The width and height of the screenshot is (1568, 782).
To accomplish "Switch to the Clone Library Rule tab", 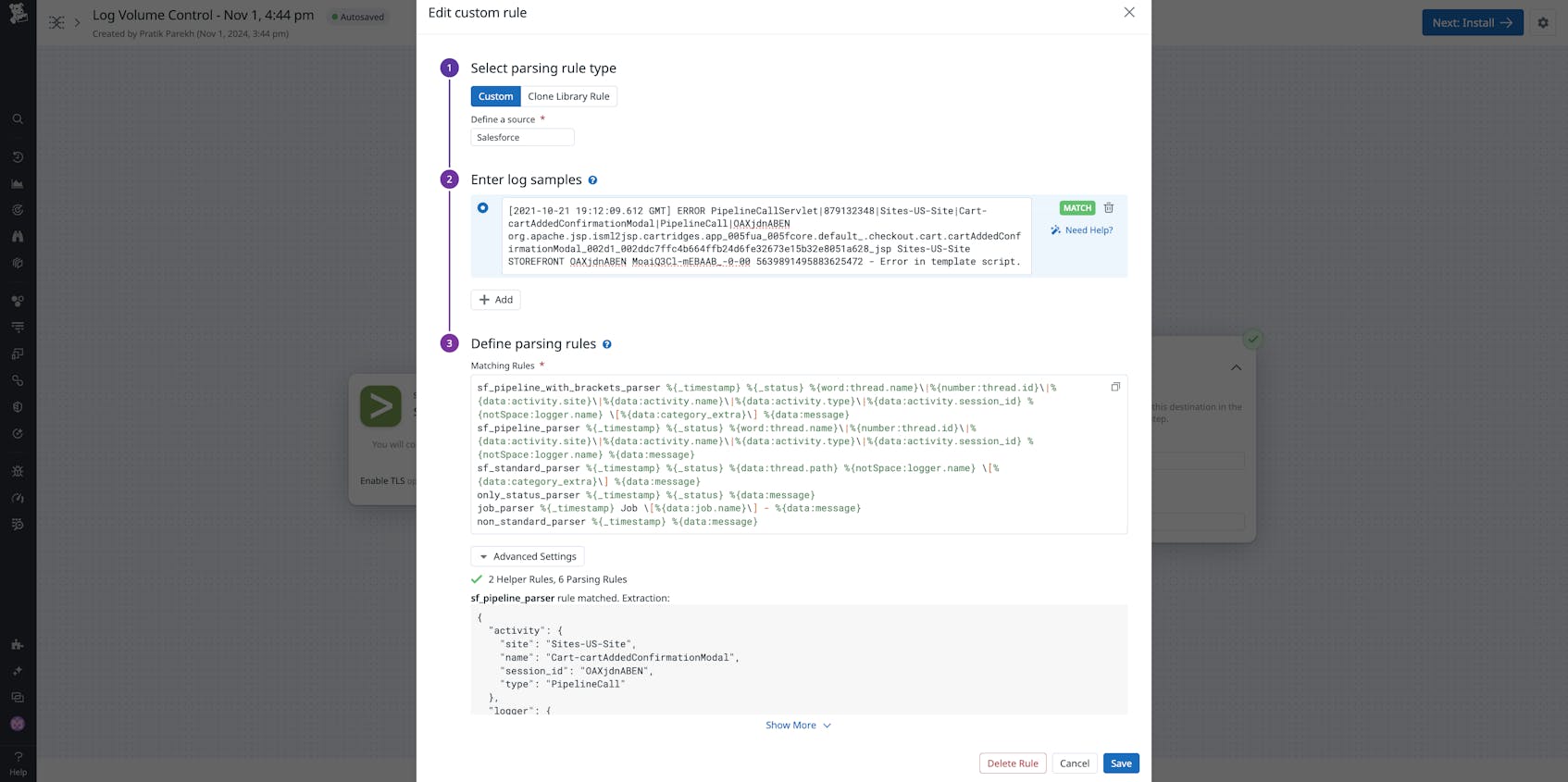I will [569, 96].
